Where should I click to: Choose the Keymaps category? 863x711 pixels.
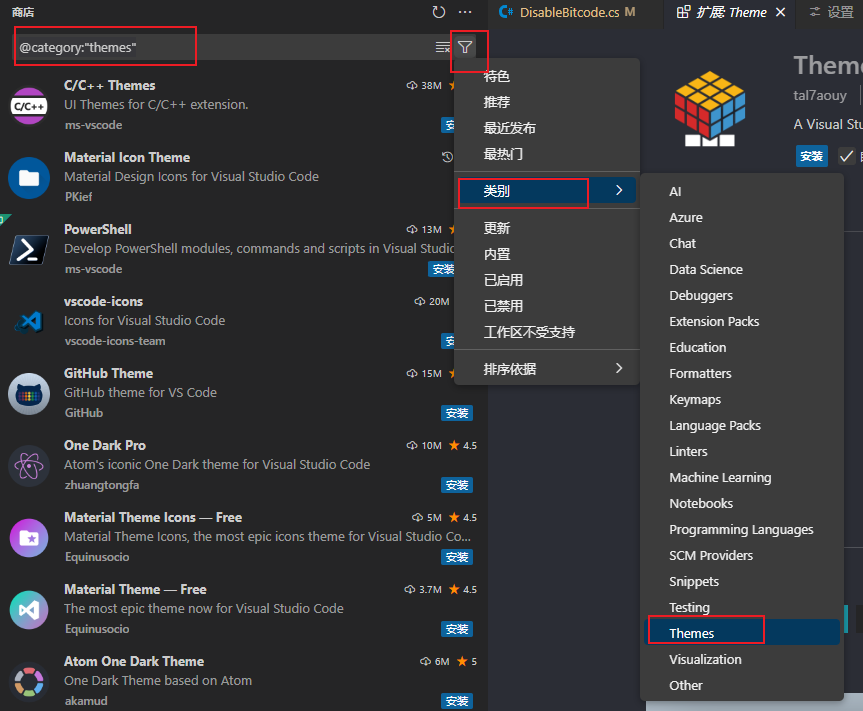[x=742, y=400]
